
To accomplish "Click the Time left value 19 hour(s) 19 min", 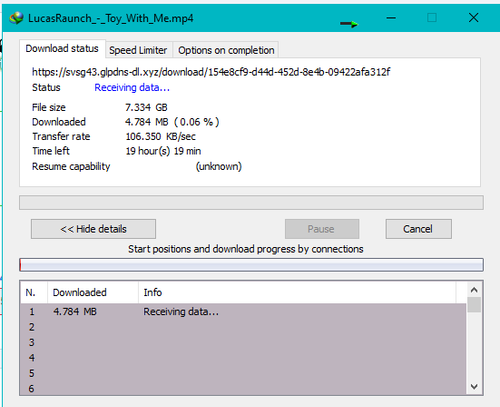I will coord(163,151).
